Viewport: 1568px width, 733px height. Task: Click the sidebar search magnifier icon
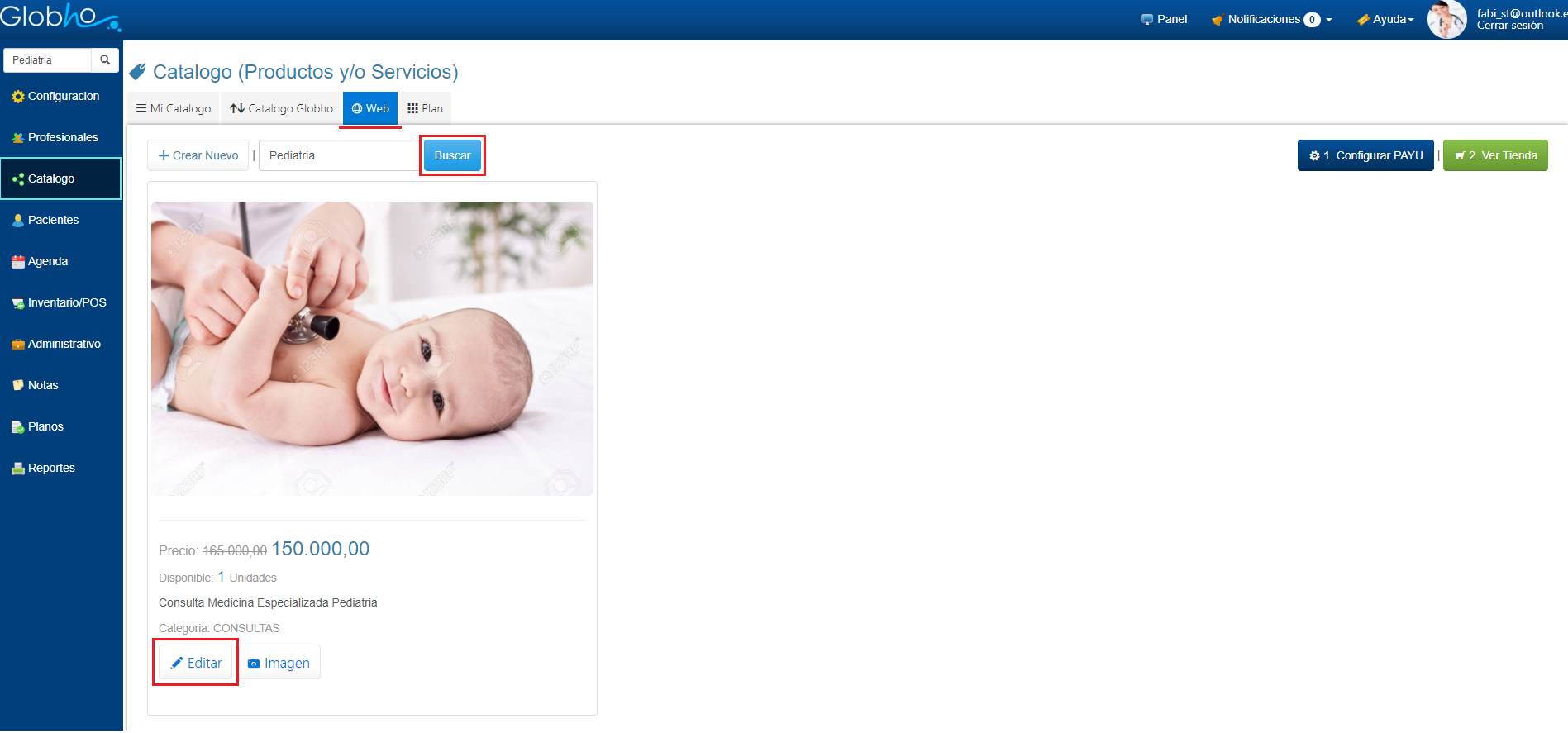pos(105,60)
